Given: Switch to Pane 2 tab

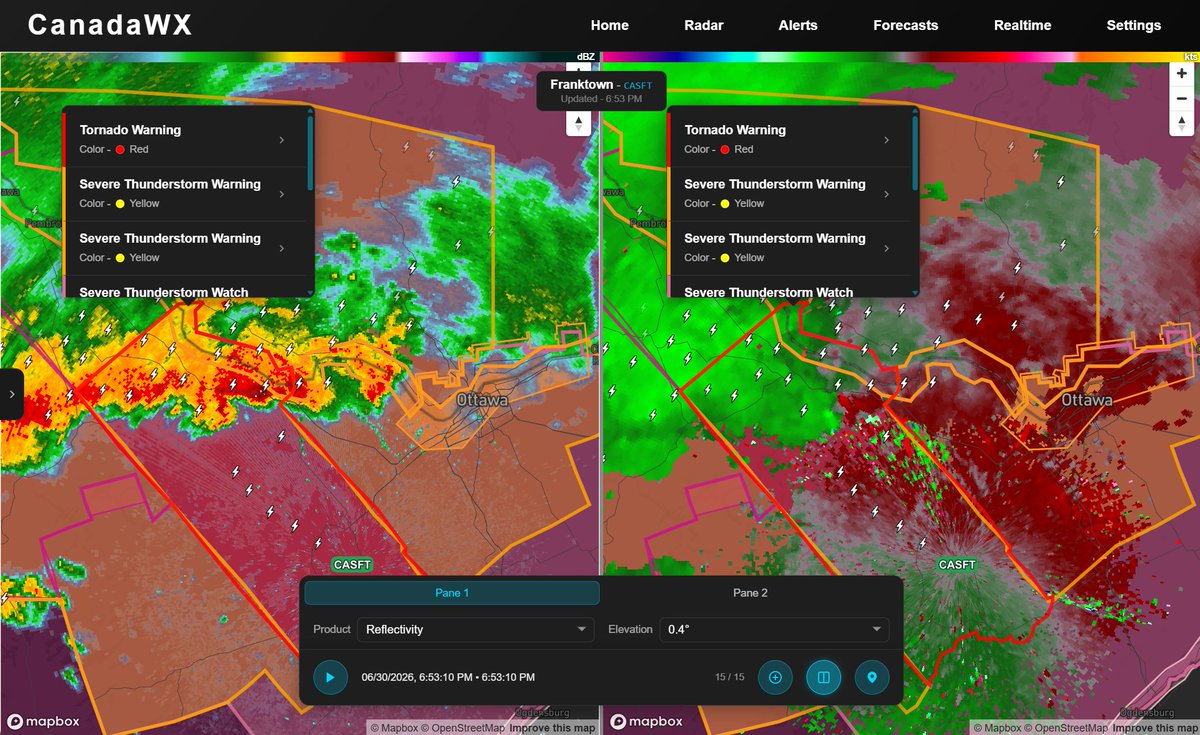Looking at the screenshot, I should (750, 593).
